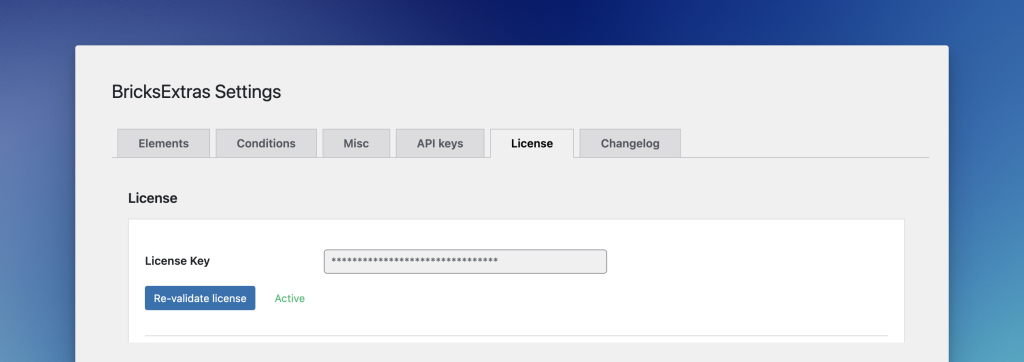Select the Misc tab
The image size is (1024, 362).
[x=356, y=143]
